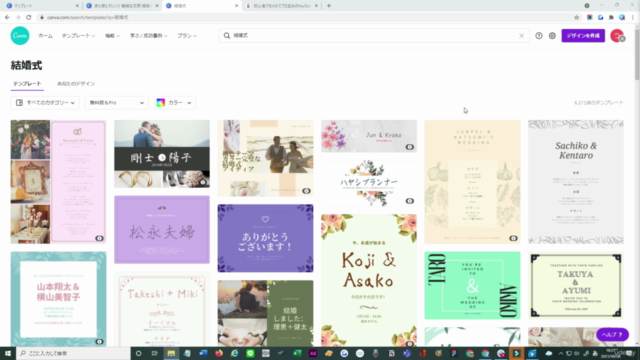Open the Task View taskbar icon
This screenshot has width=640, height=360.
pyautogui.click(x=155, y=353)
